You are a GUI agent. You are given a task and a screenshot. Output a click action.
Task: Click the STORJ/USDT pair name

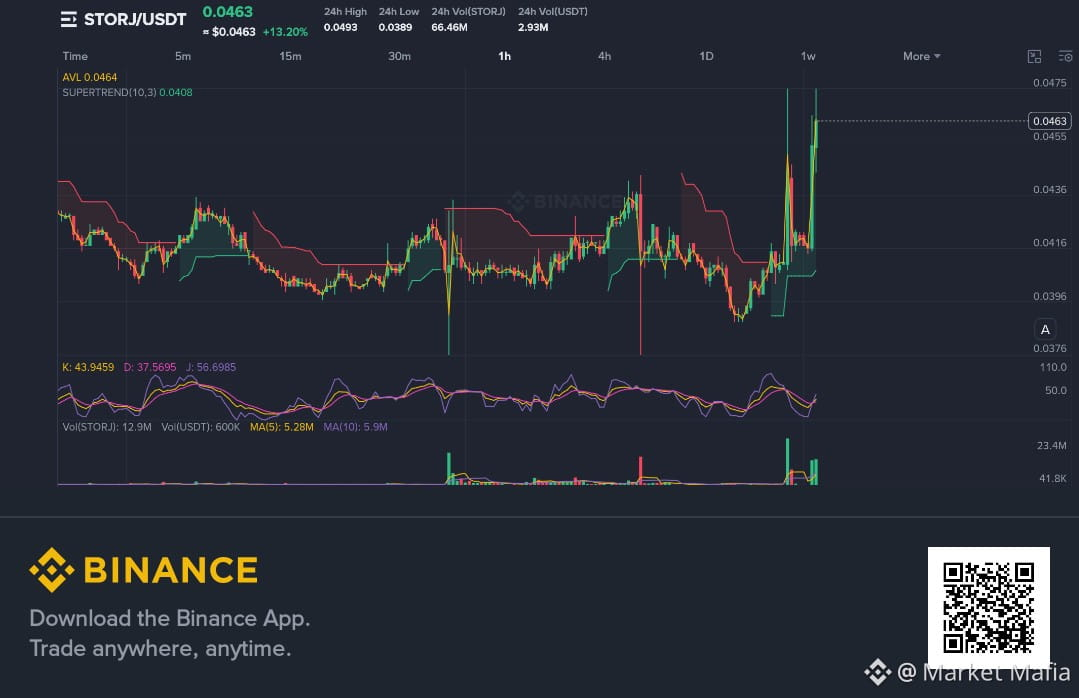[135, 19]
